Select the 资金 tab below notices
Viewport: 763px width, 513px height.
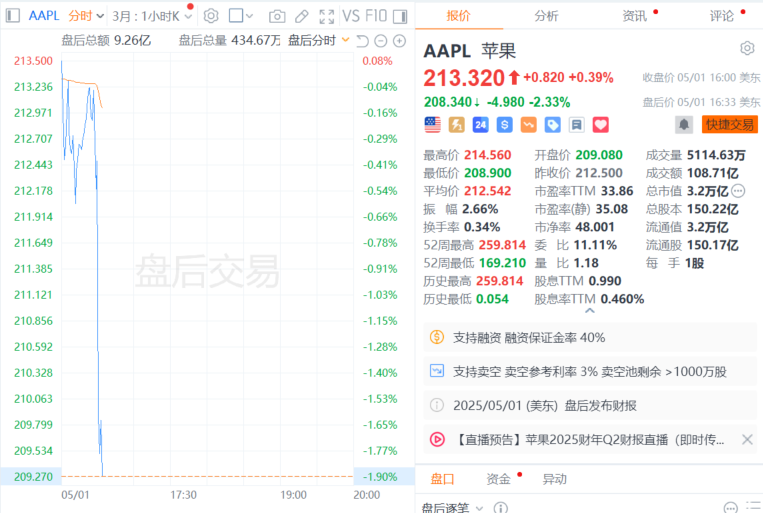click(498, 479)
